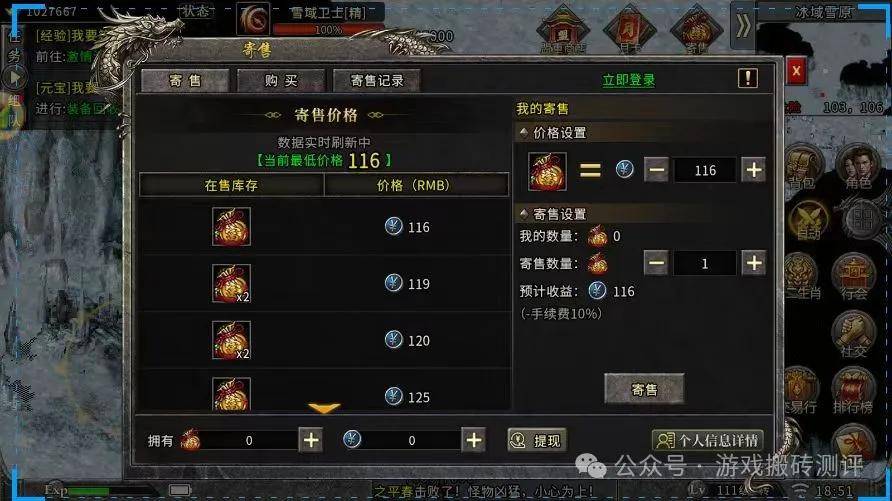Switch to the 寄售记录 tab
The height and width of the screenshot is (501, 892).
(x=377, y=81)
